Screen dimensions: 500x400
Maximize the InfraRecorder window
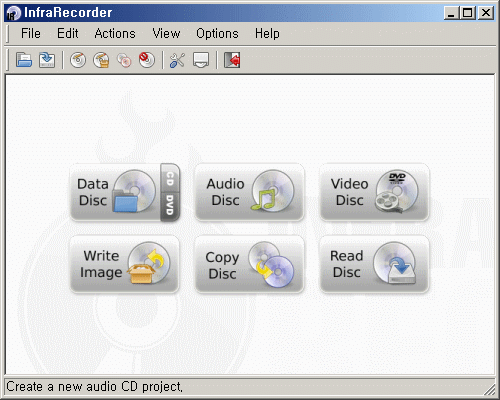[x=467, y=13]
